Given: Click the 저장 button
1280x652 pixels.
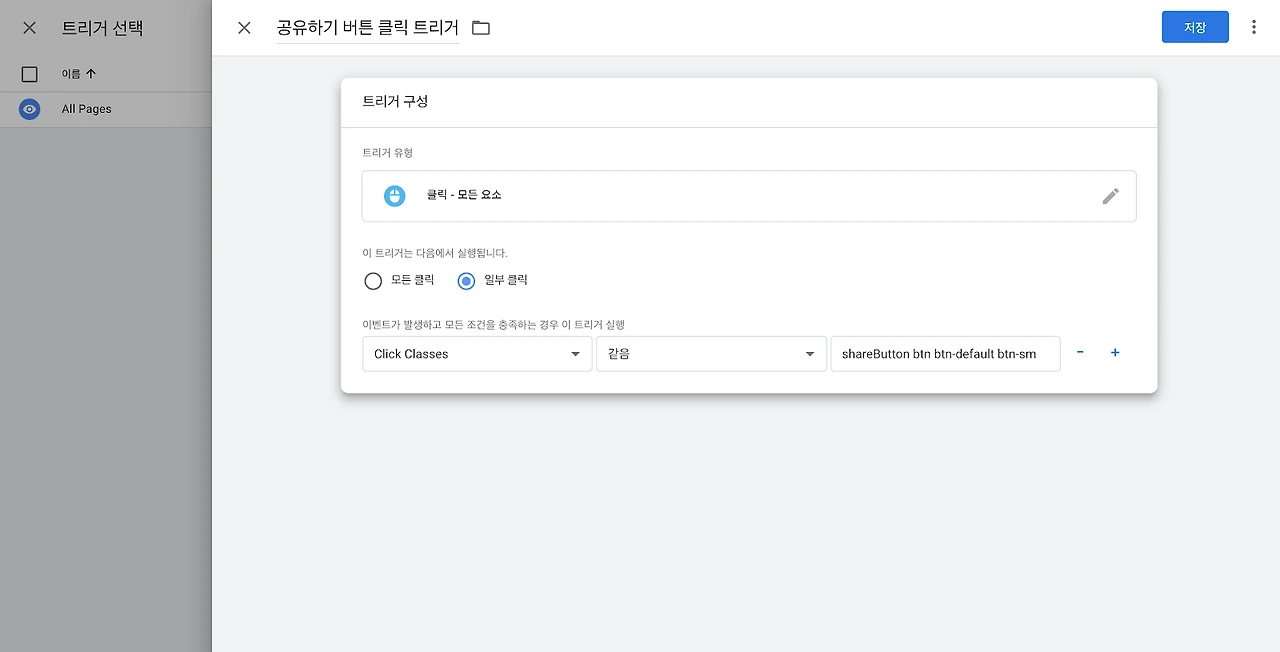Looking at the screenshot, I should point(1195,27).
